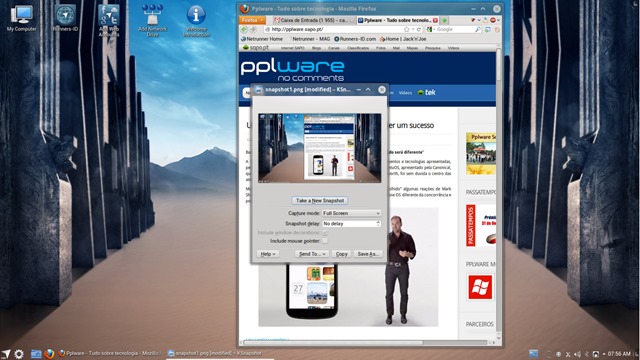
Task: Open the application launcher in the panel
Action: 6,354
